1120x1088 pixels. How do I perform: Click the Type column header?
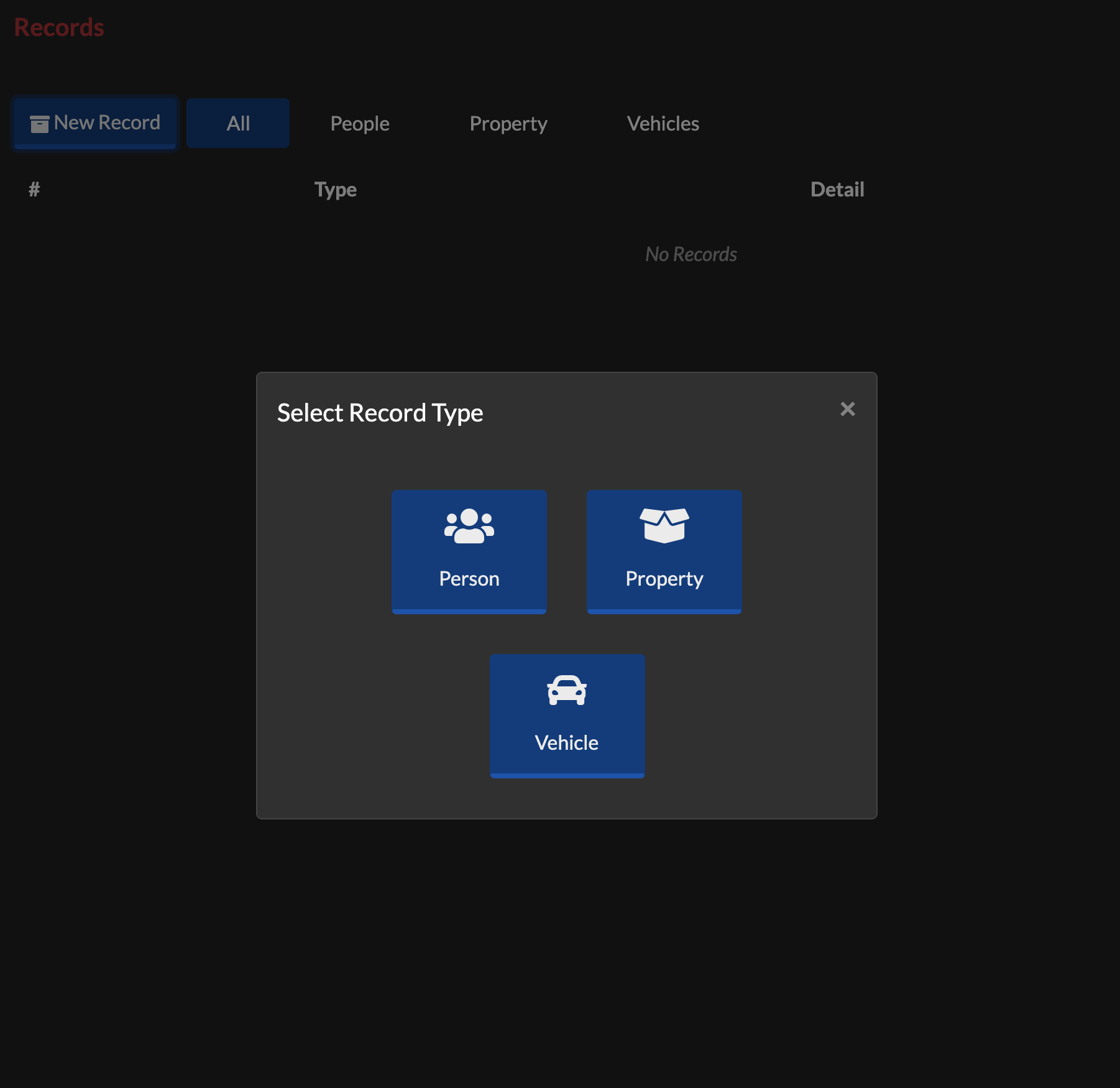(x=335, y=190)
